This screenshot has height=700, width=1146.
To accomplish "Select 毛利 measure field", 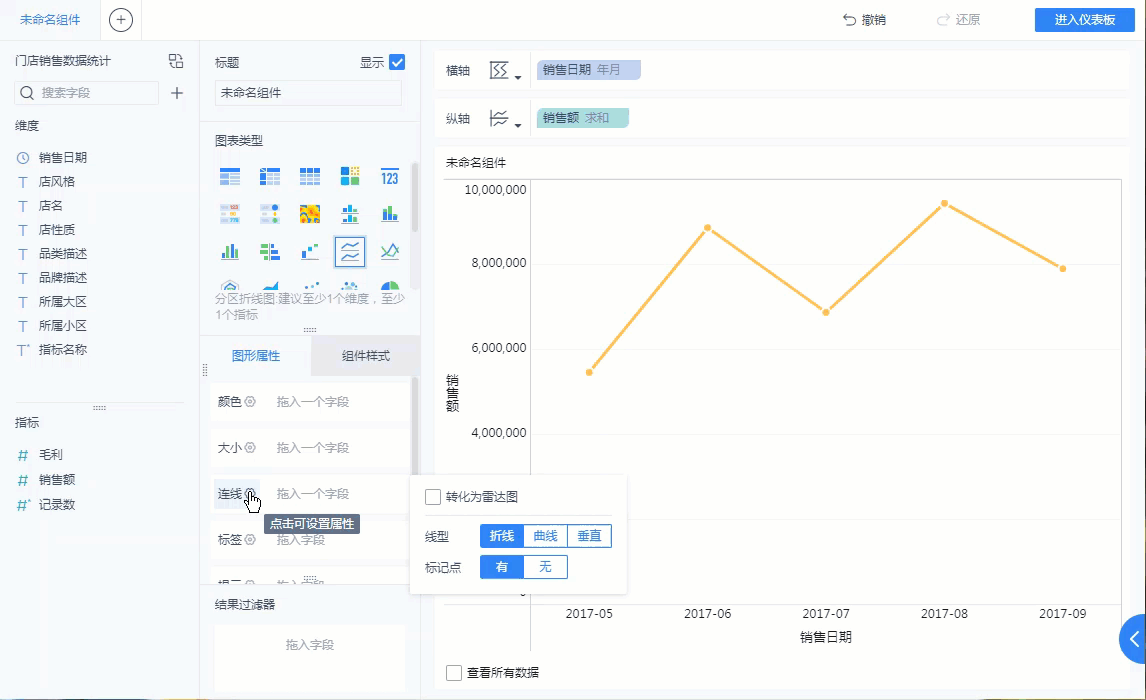I will 50,454.
